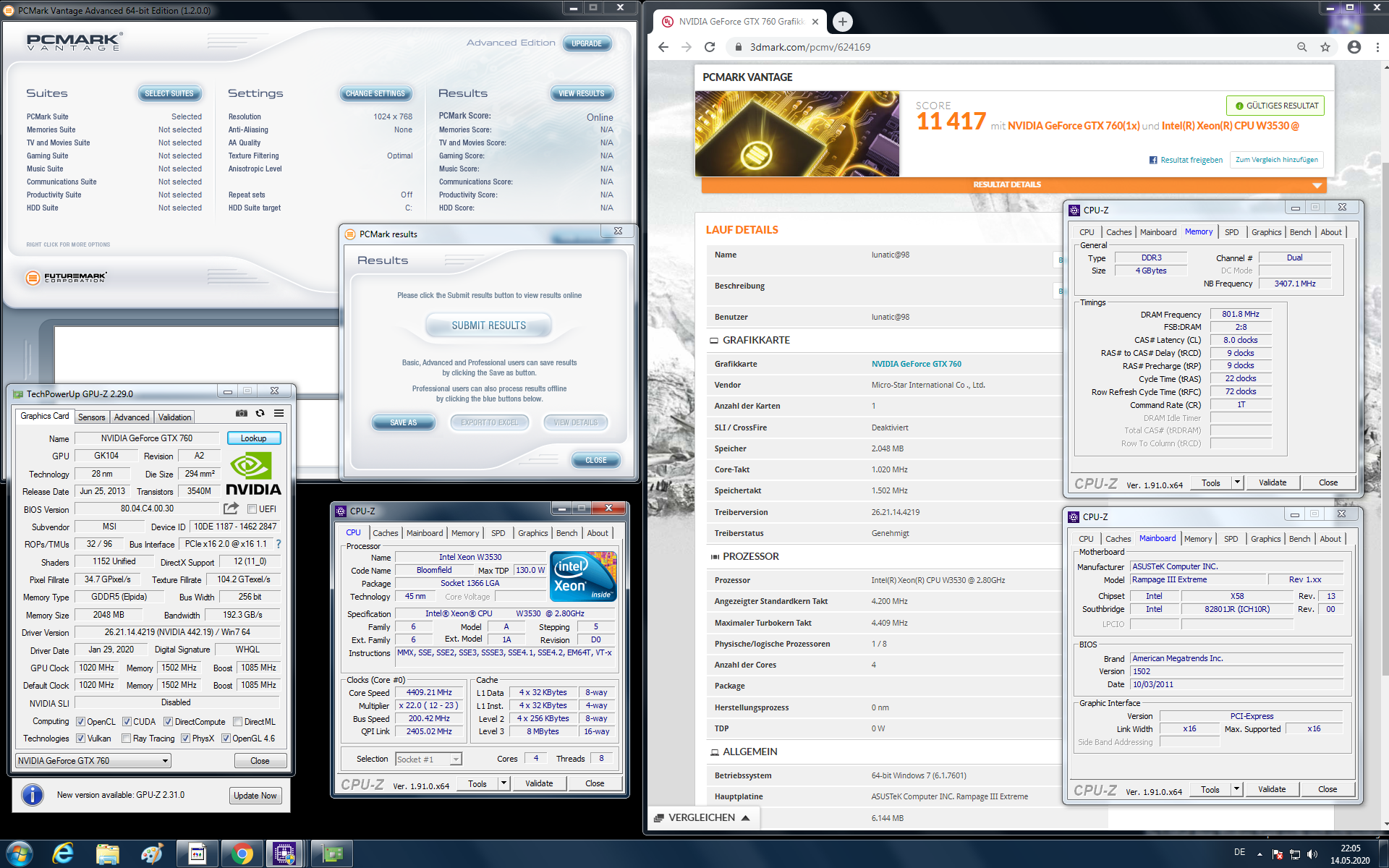Take a GPU-Z screenshot with the camera icon

[241, 413]
